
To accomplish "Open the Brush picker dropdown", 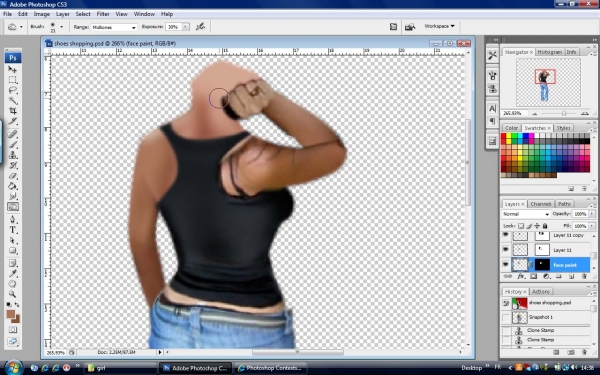I will (61, 27).
